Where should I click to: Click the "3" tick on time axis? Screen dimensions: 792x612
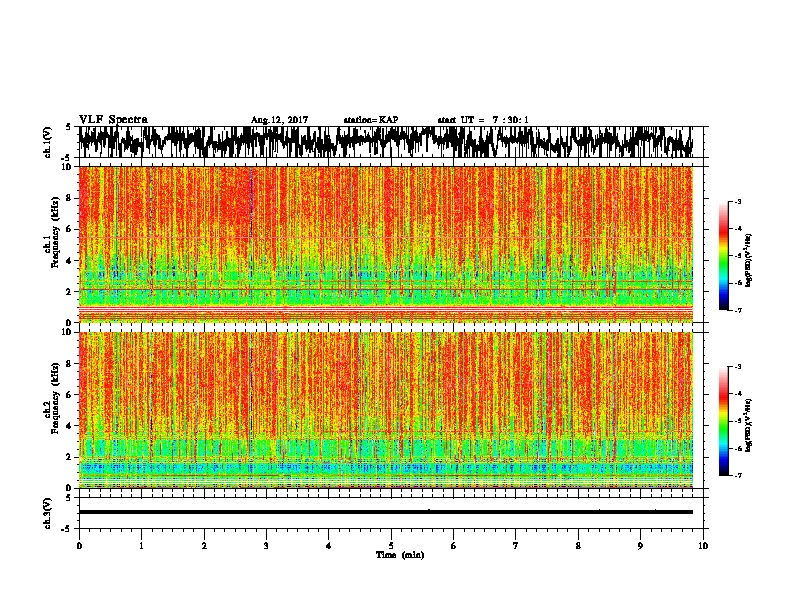(266, 546)
